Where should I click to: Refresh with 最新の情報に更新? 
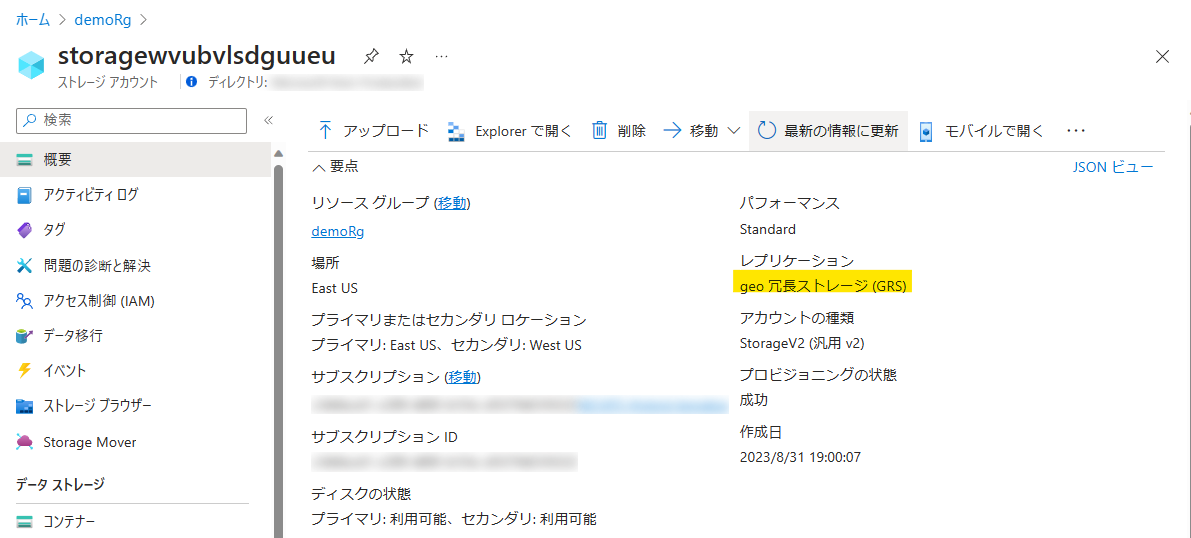(x=828, y=131)
